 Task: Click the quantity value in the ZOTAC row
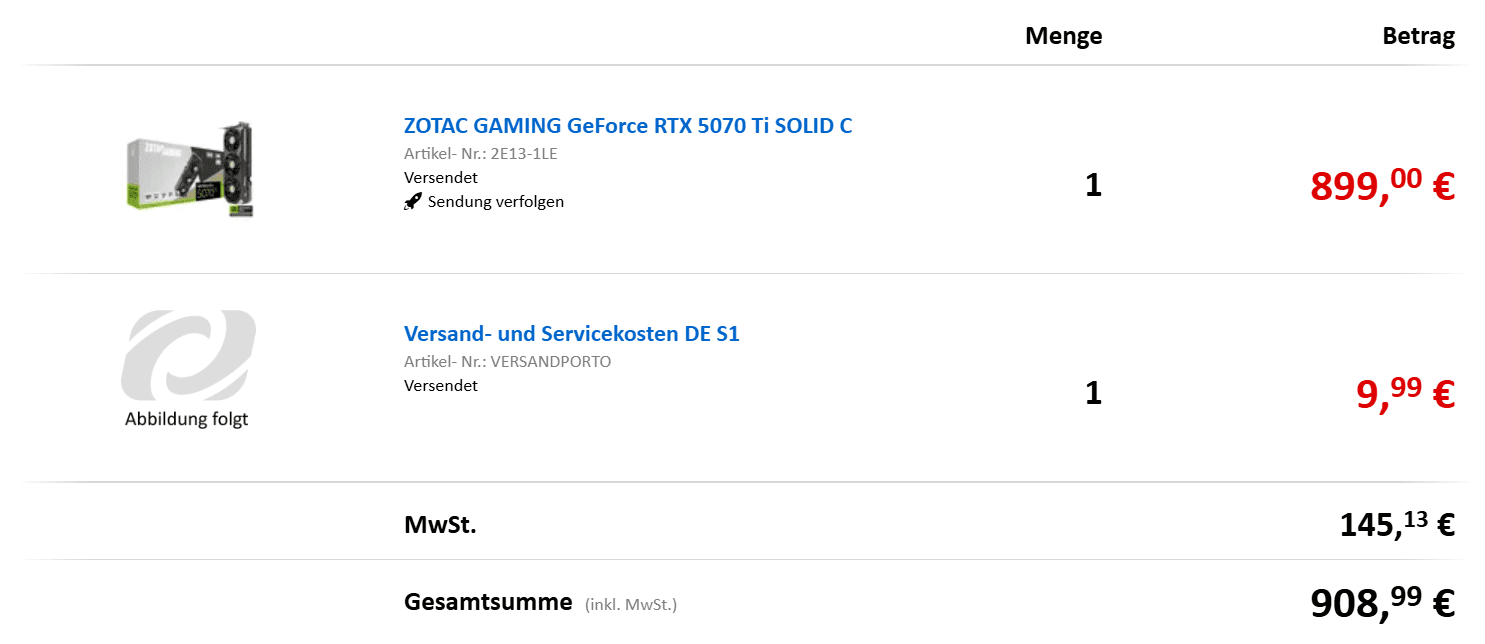[x=1093, y=186]
